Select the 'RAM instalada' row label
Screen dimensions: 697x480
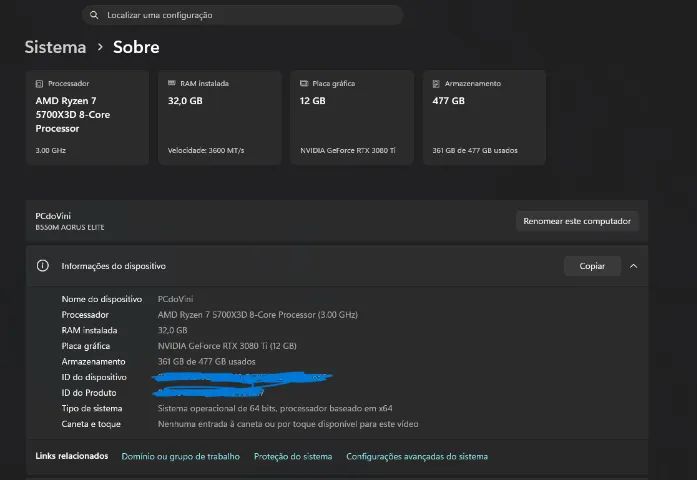(x=89, y=330)
